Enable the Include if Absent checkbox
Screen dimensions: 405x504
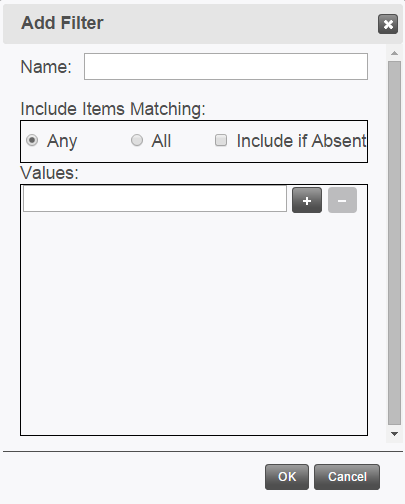(221, 140)
